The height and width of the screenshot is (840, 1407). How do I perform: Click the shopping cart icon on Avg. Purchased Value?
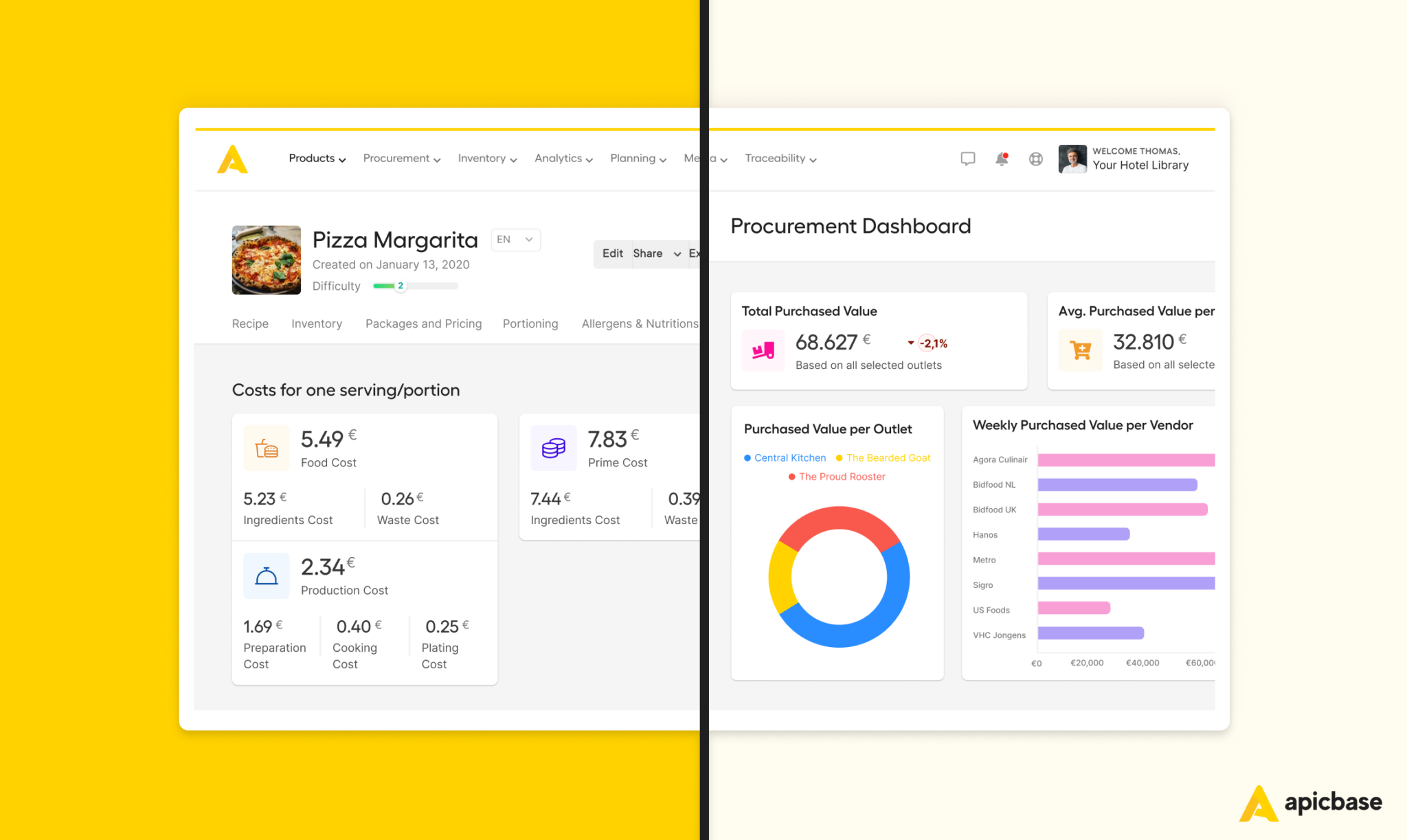(x=1081, y=350)
